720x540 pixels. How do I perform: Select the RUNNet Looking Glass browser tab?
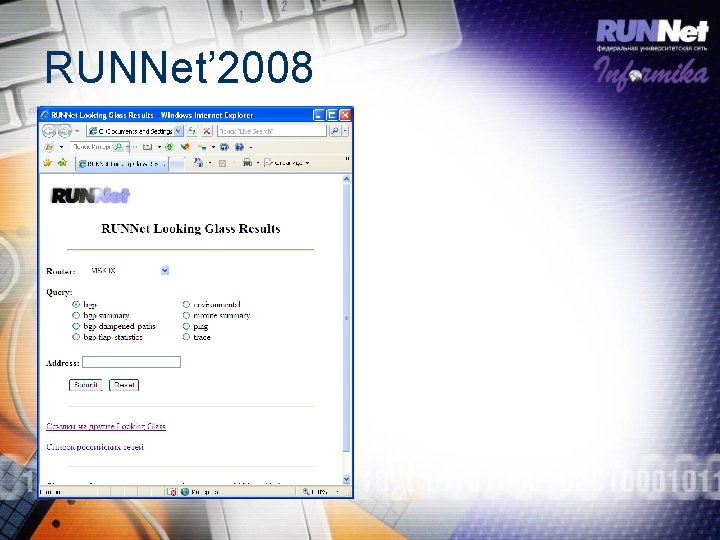[x=122, y=164]
